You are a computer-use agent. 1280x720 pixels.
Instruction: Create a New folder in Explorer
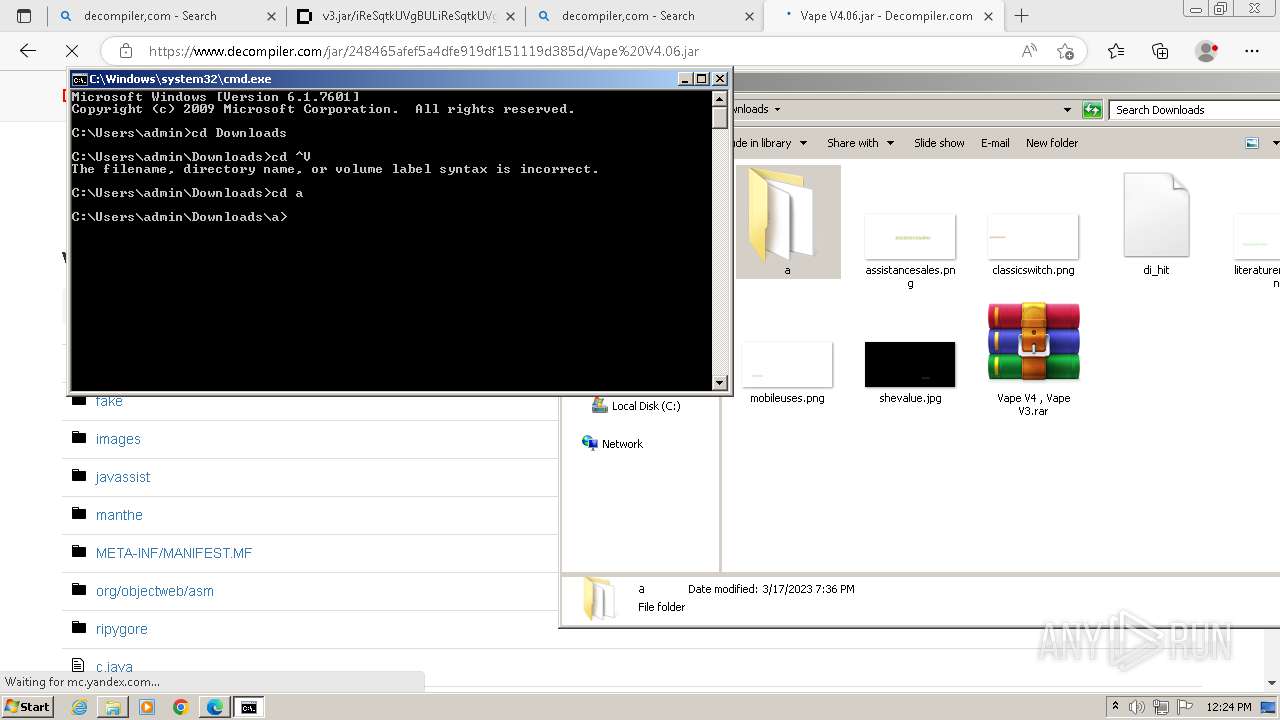coord(1052,143)
